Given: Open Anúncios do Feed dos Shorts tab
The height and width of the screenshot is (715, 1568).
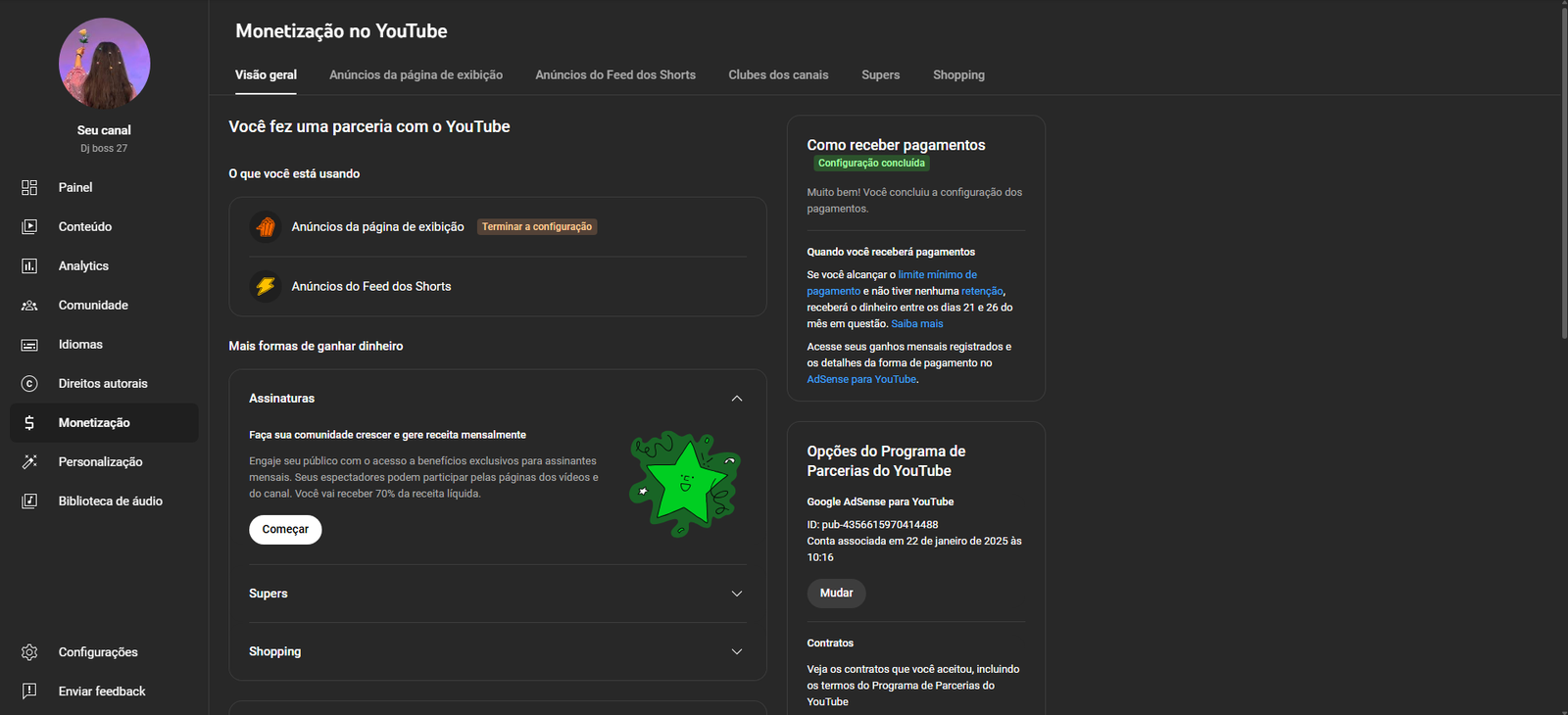Looking at the screenshot, I should pos(615,75).
